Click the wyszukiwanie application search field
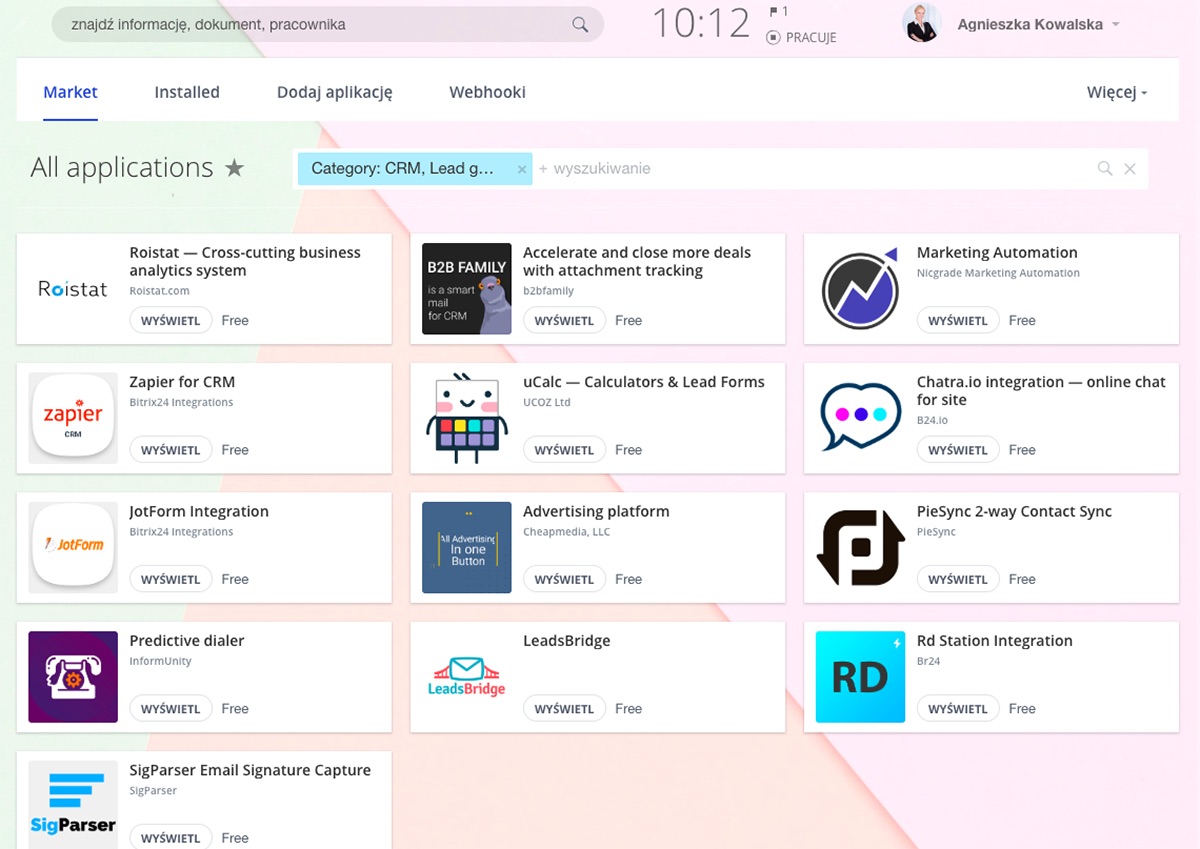Viewport: 1200px width, 849px height. coord(800,169)
